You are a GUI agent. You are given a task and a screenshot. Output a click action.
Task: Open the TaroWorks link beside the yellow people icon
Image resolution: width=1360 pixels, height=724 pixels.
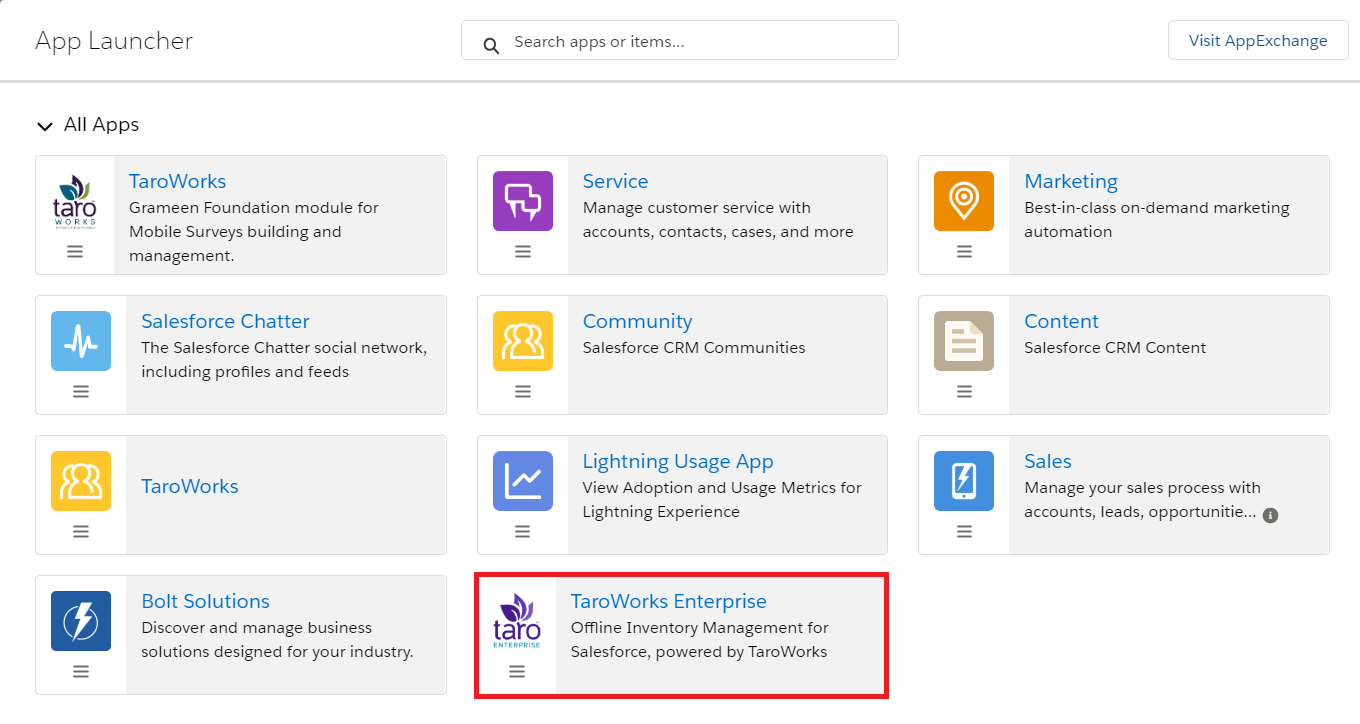[189, 486]
